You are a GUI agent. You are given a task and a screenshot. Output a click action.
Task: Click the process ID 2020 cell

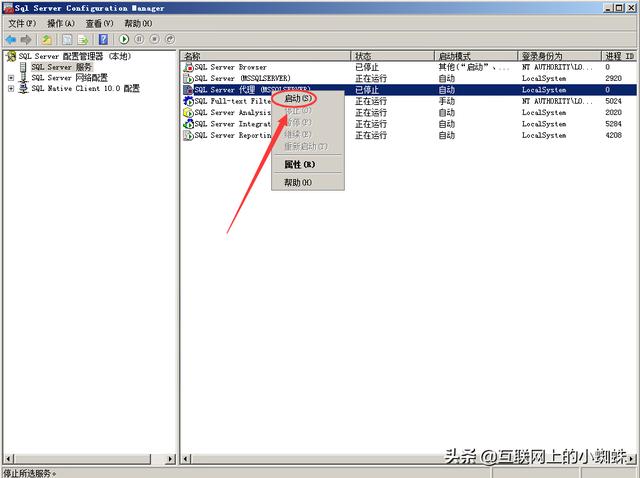pyautogui.click(x=613, y=112)
